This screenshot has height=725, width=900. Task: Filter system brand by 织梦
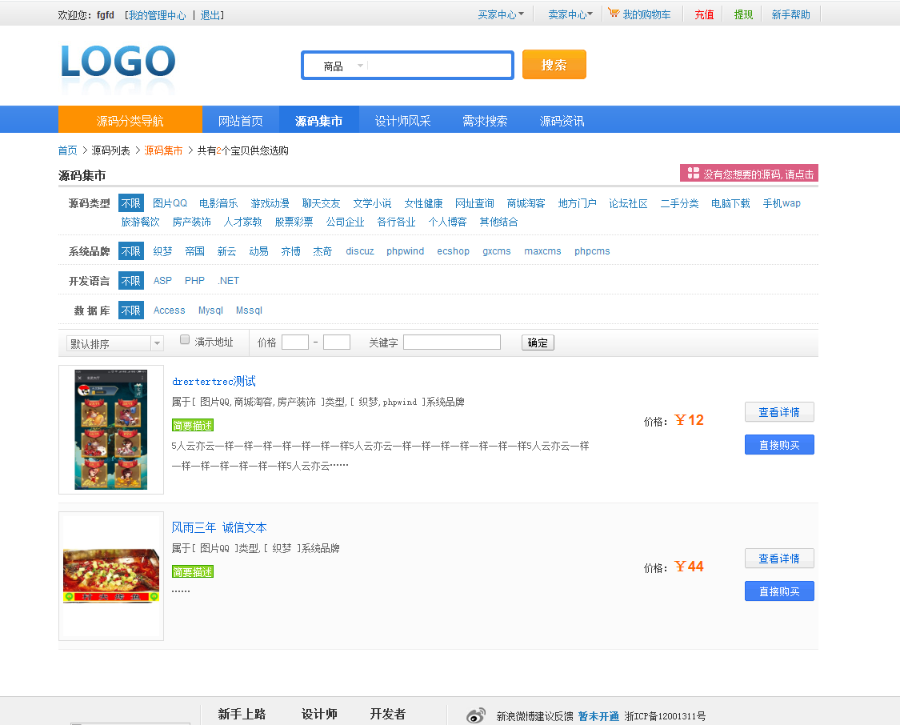pyautogui.click(x=162, y=251)
